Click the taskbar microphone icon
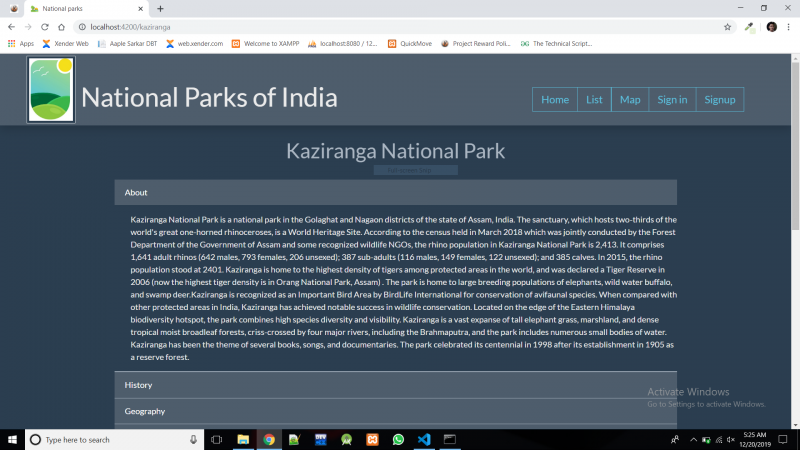 pyautogui.click(x=193, y=439)
